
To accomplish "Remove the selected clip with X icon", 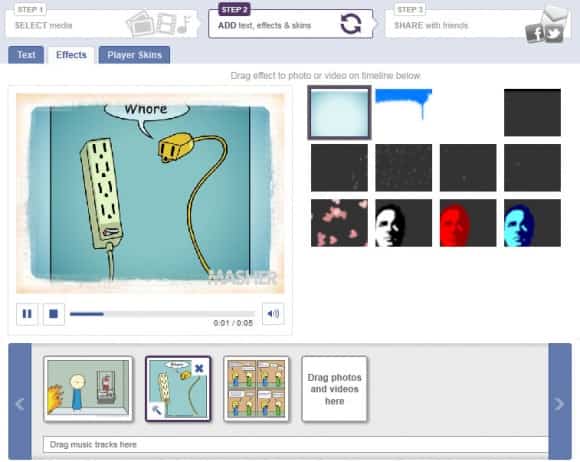I will pos(199,368).
